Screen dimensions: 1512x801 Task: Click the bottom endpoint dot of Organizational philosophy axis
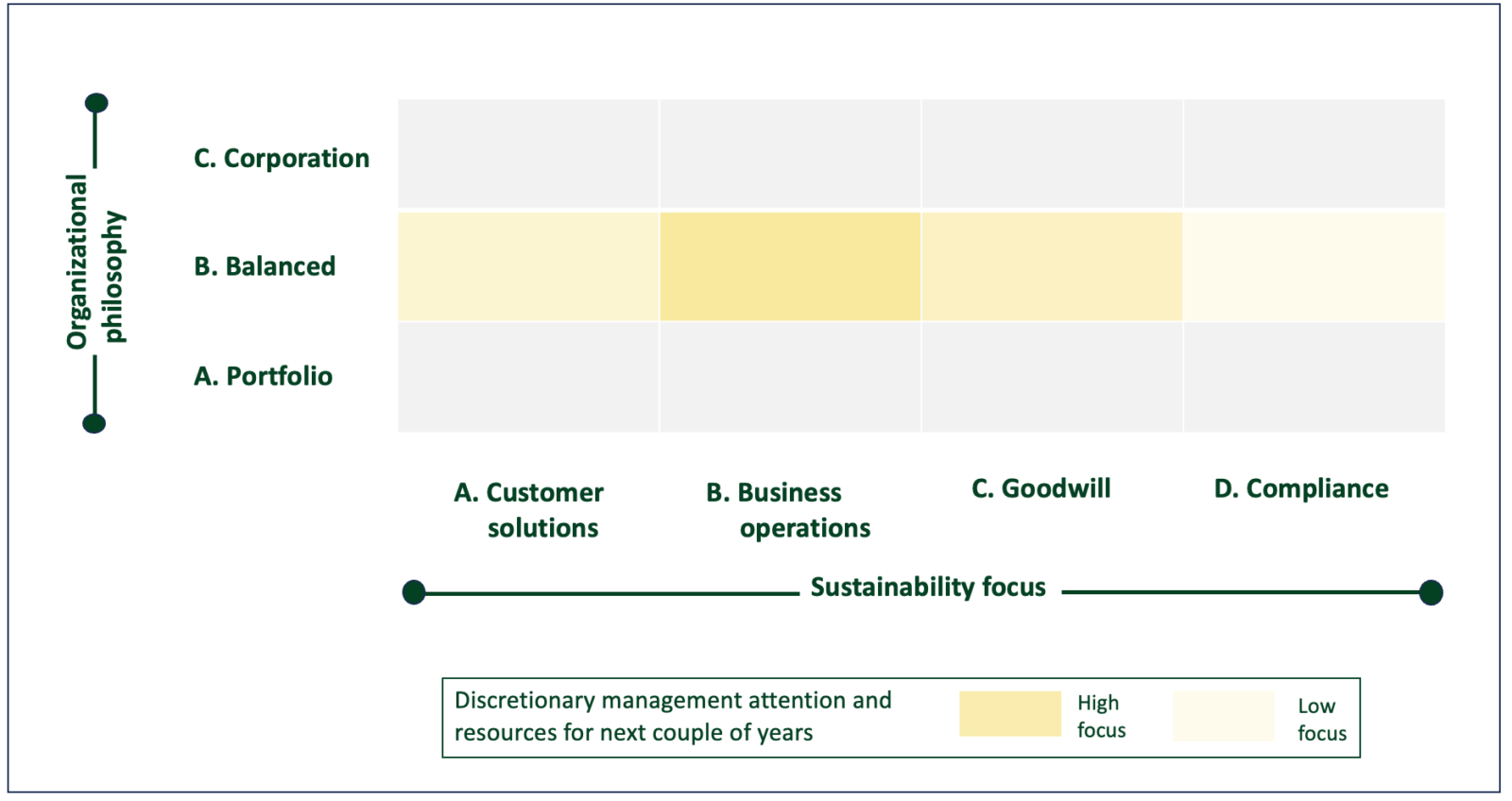(94, 423)
